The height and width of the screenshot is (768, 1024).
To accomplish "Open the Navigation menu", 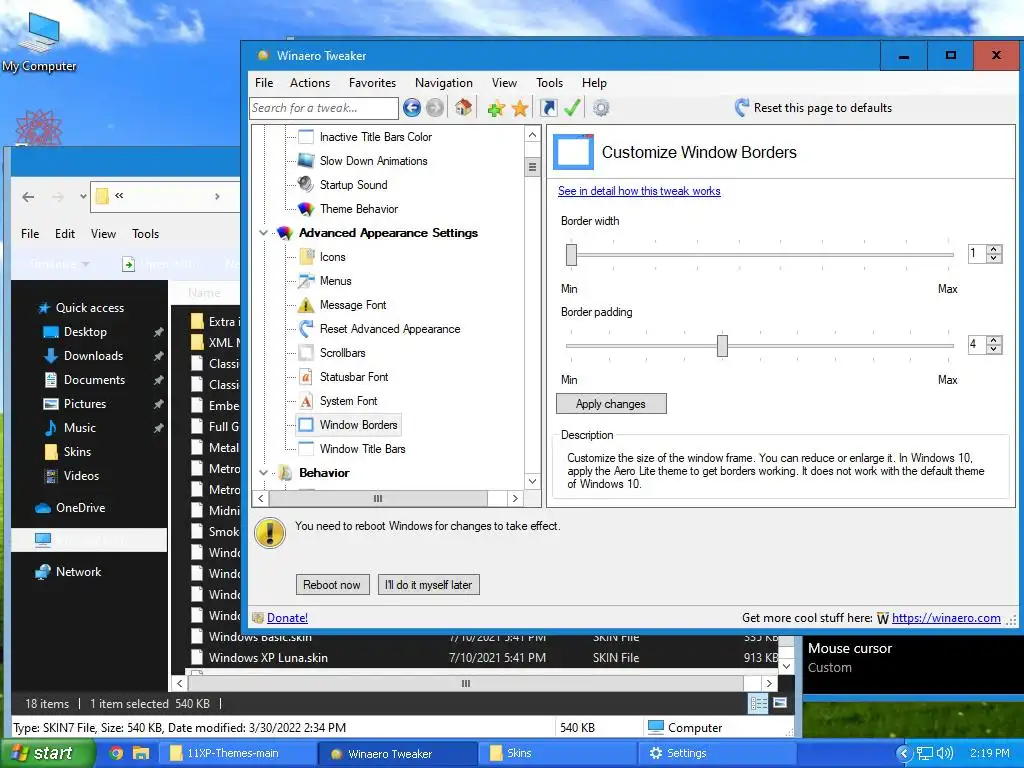I will point(443,83).
